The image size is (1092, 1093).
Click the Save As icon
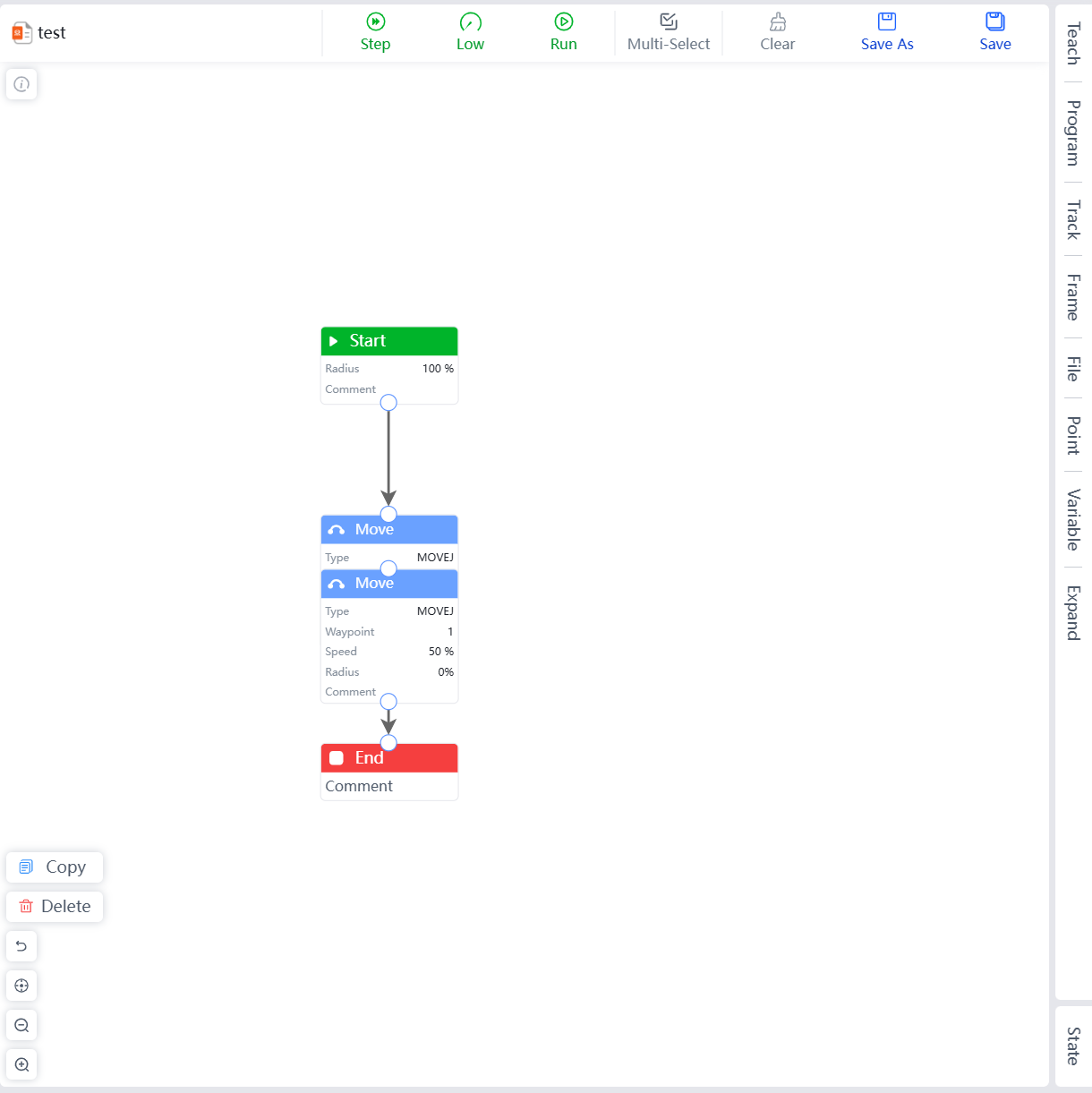click(x=886, y=22)
